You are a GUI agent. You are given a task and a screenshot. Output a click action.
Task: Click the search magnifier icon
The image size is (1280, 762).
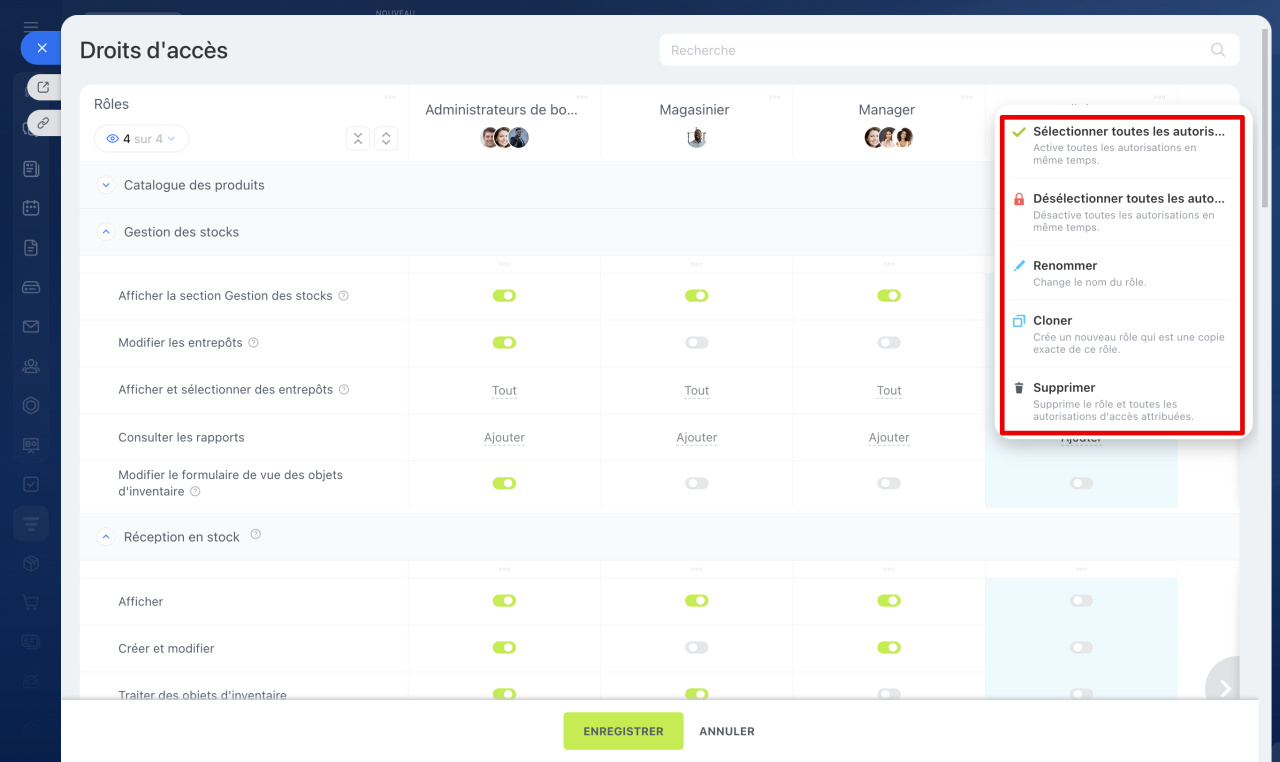point(1217,50)
